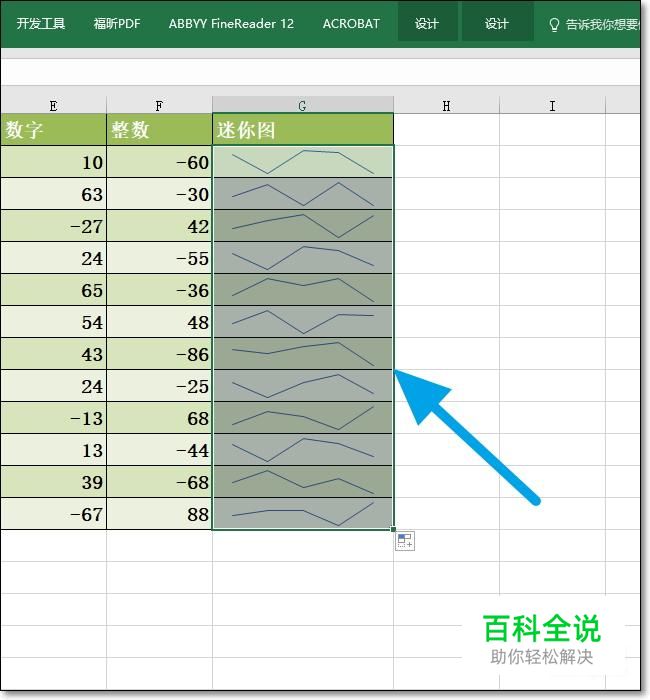
Task: Select the sparkline in the 43 / -86 row
Action: (303, 354)
